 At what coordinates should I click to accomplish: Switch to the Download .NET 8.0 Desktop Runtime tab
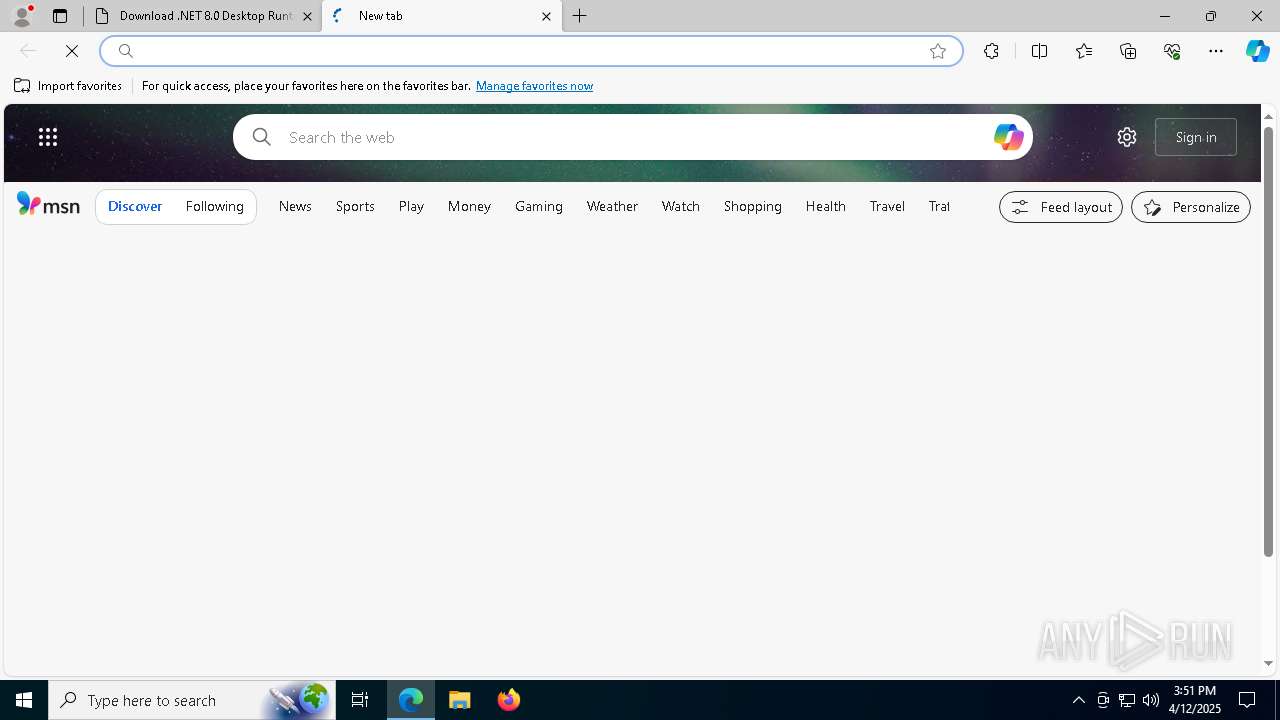(200, 16)
